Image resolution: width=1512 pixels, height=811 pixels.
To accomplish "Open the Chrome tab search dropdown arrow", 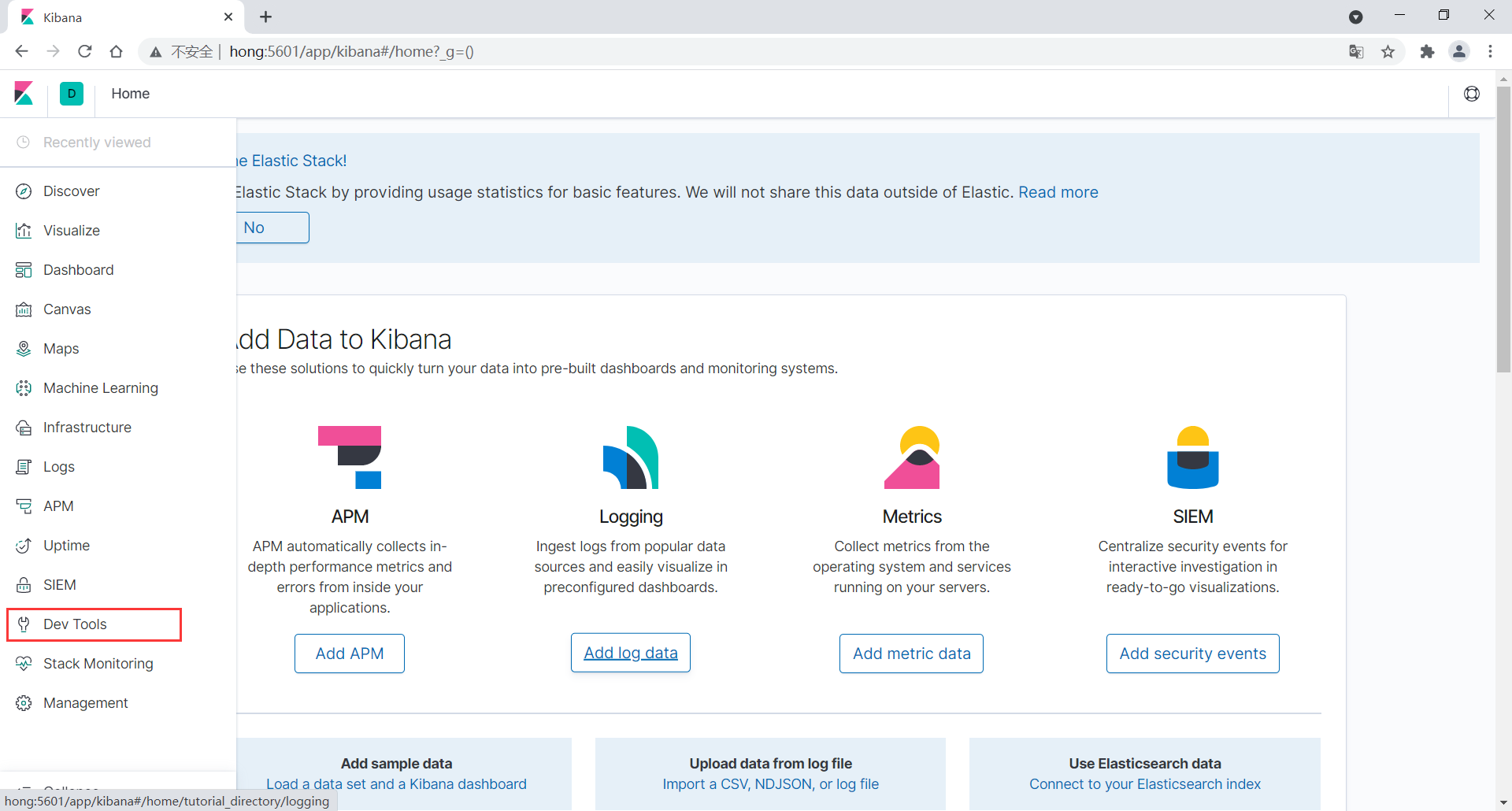I will pyautogui.click(x=1355, y=17).
